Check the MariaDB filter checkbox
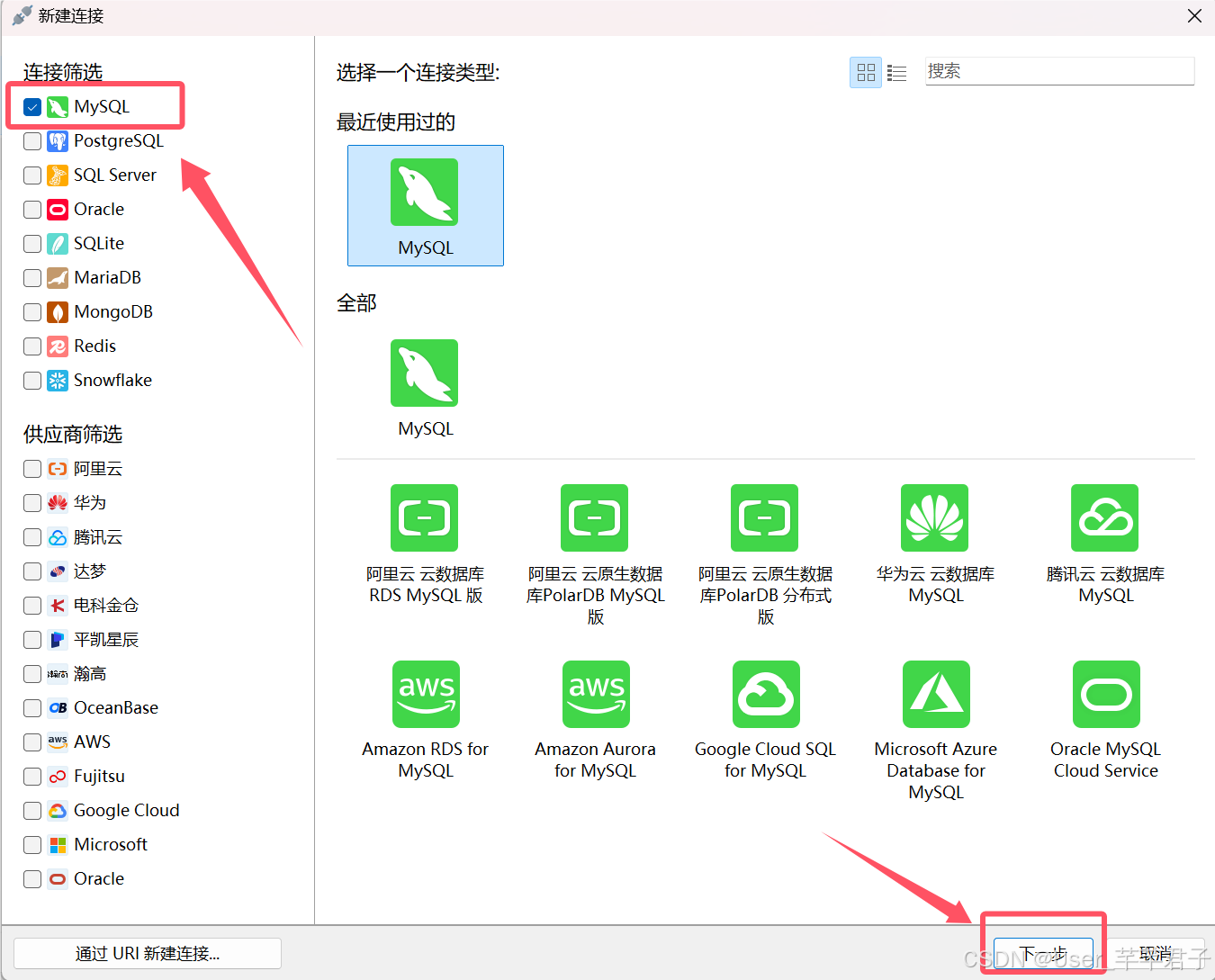Image resolution: width=1215 pixels, height=980 pixels. coord(32,278)
